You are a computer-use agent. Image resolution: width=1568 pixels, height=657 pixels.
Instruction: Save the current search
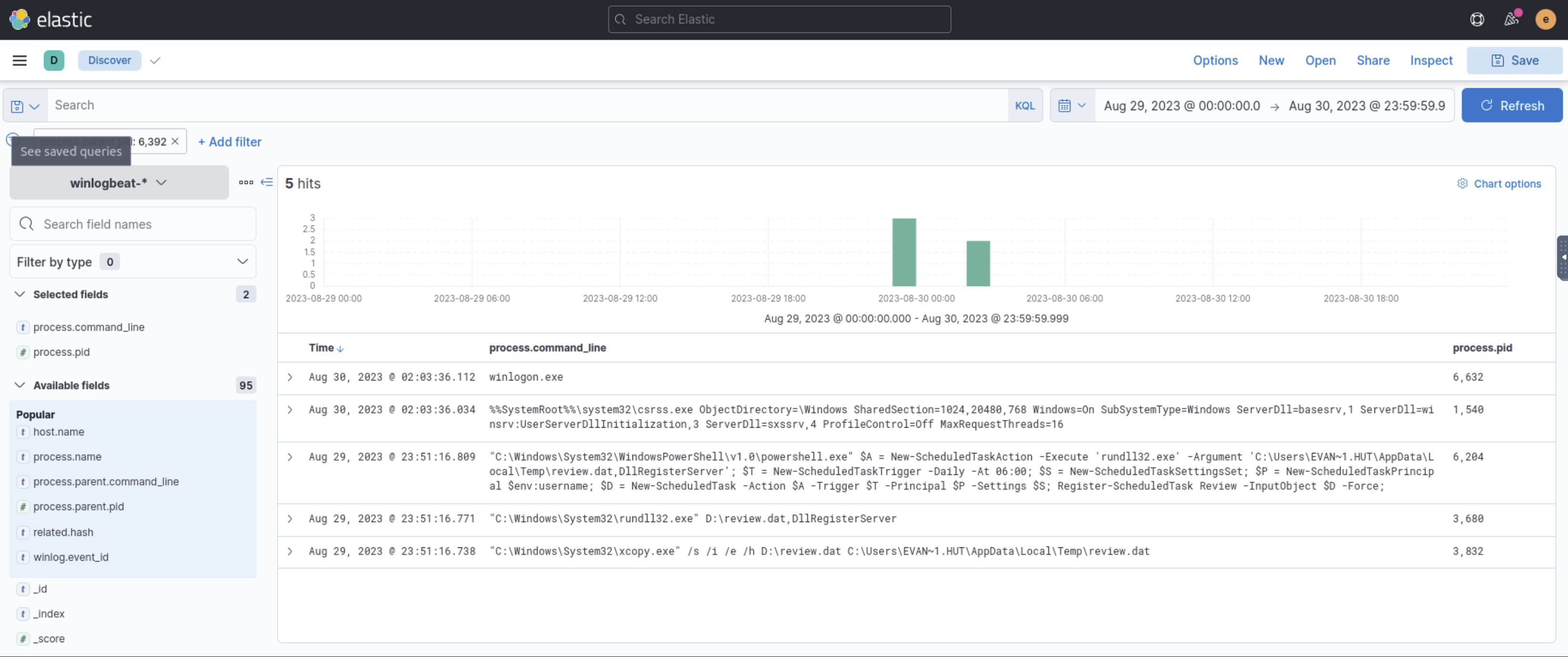pos(1514,60)
